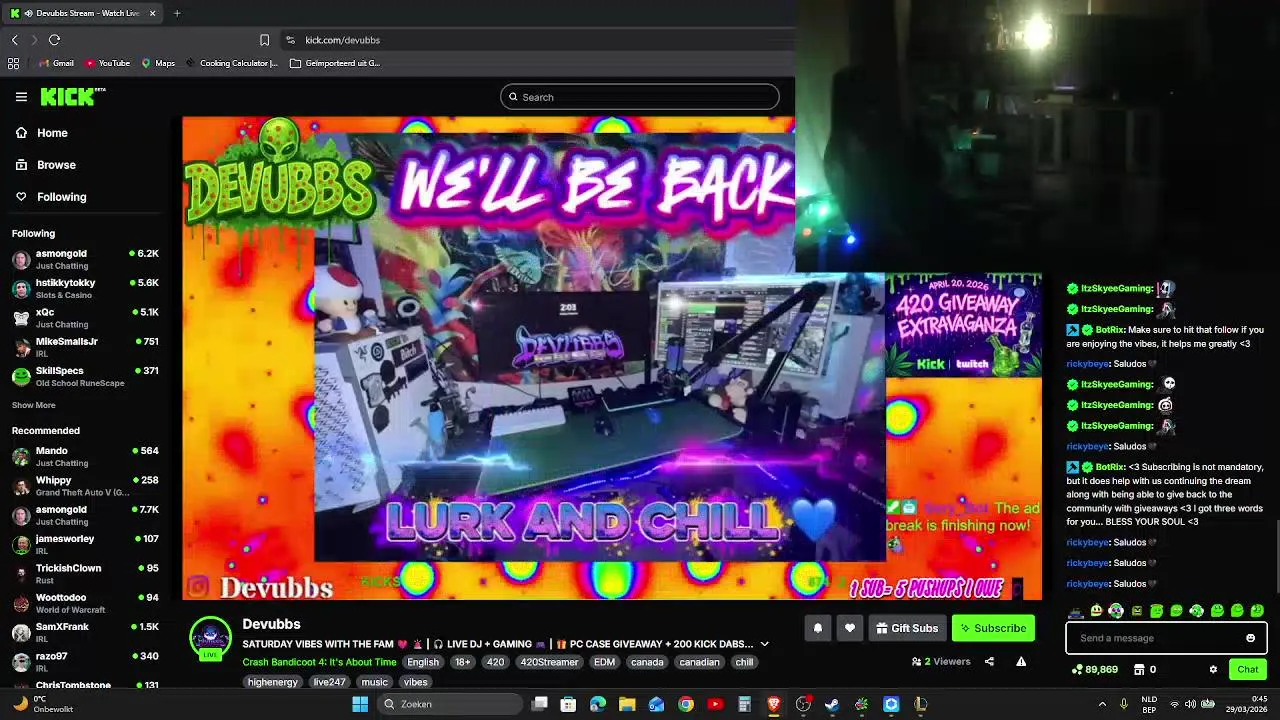Click the notification bell button
This screenshot has height=720, width=1280.
point(817,628)
